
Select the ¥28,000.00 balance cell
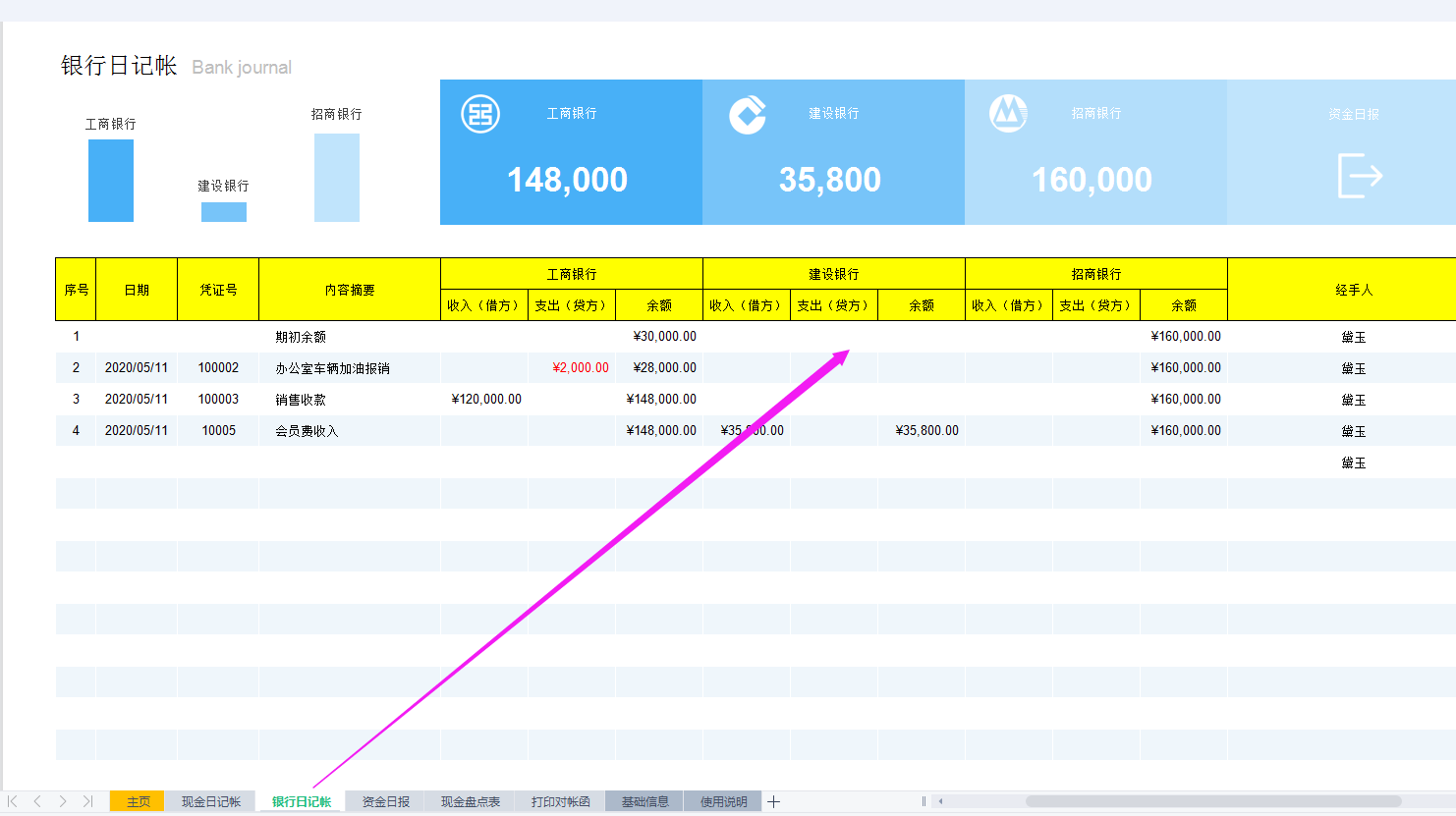pyautogui.click(x=659, y=368)
